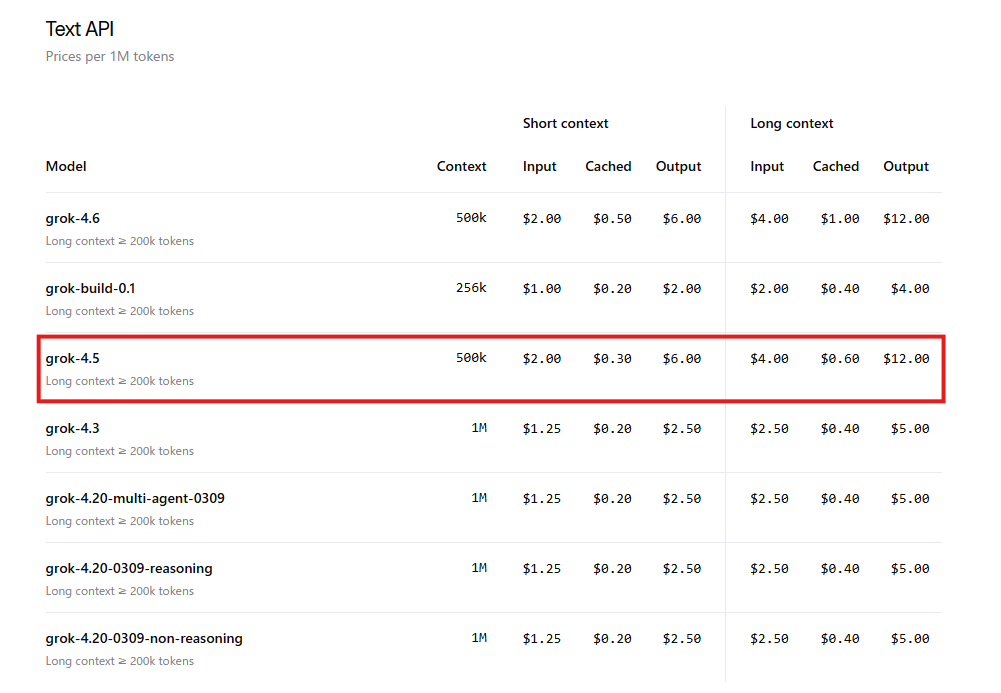Click the Short context group heading
1001x693 pixels.
click(x=566, y=124)
